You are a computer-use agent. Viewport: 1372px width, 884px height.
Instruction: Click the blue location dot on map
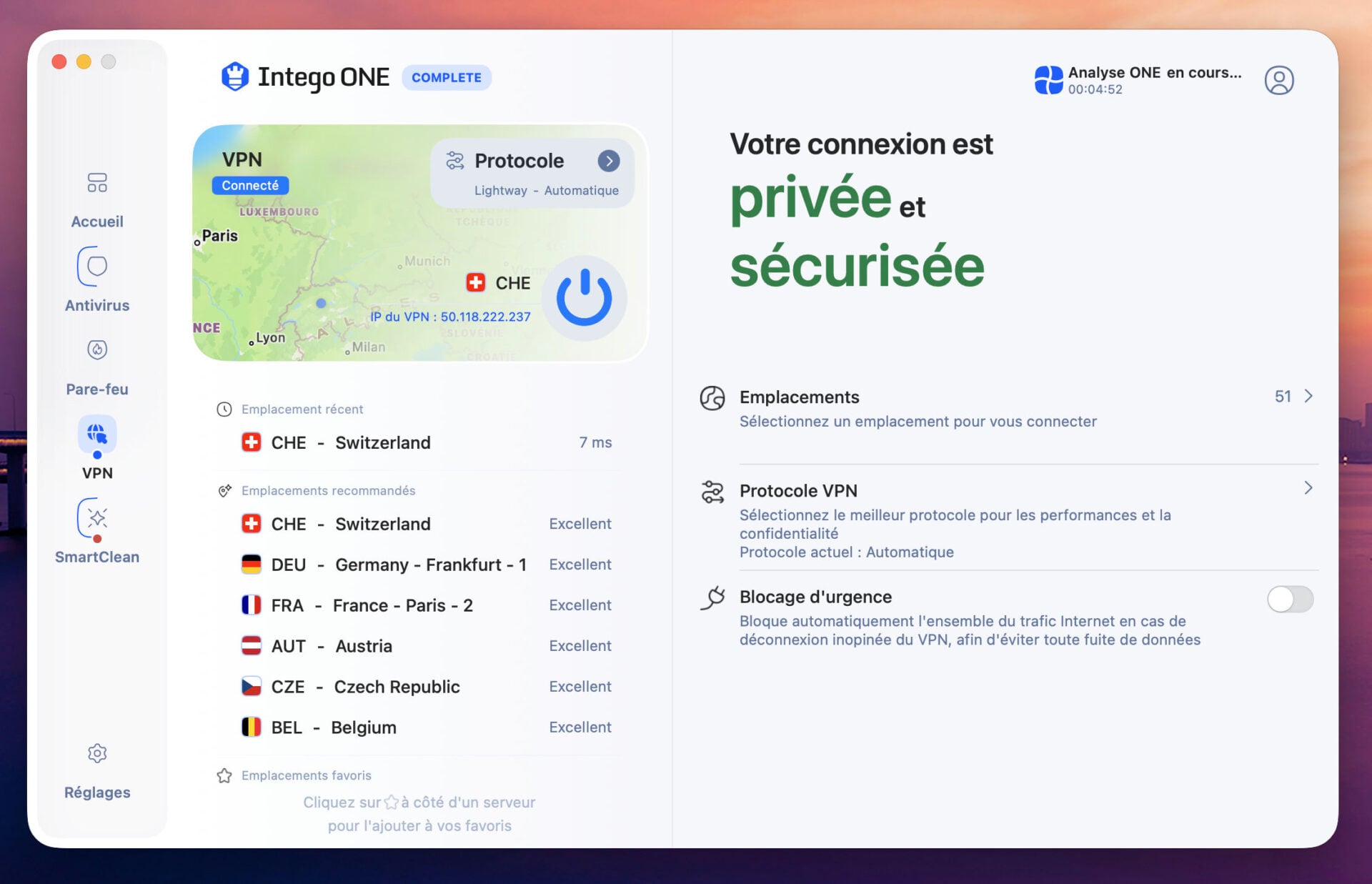[x=321, y=304]
